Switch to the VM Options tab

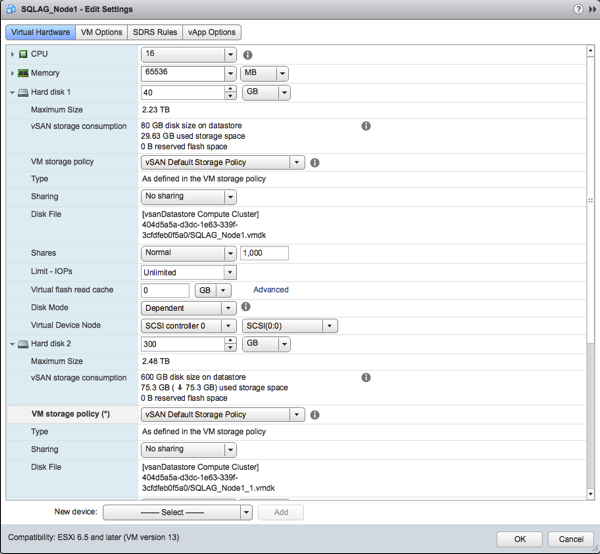[101, 32]
